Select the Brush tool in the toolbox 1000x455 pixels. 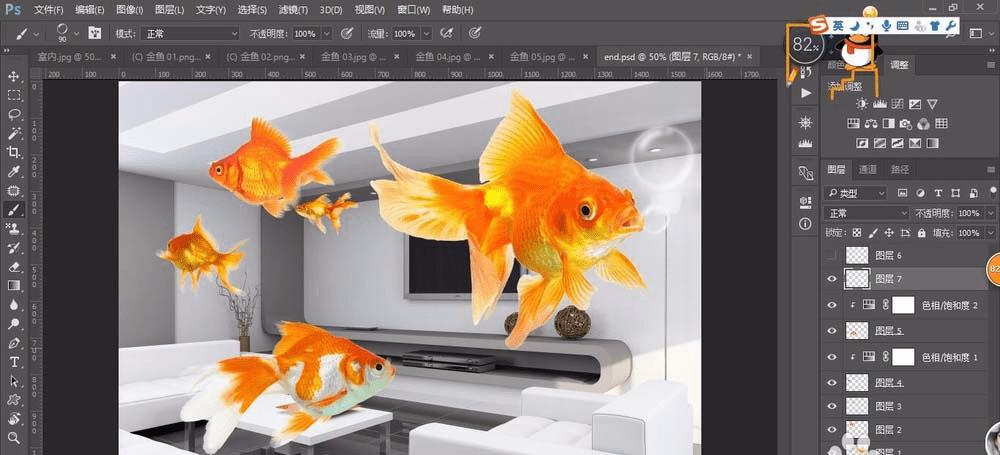13,209
